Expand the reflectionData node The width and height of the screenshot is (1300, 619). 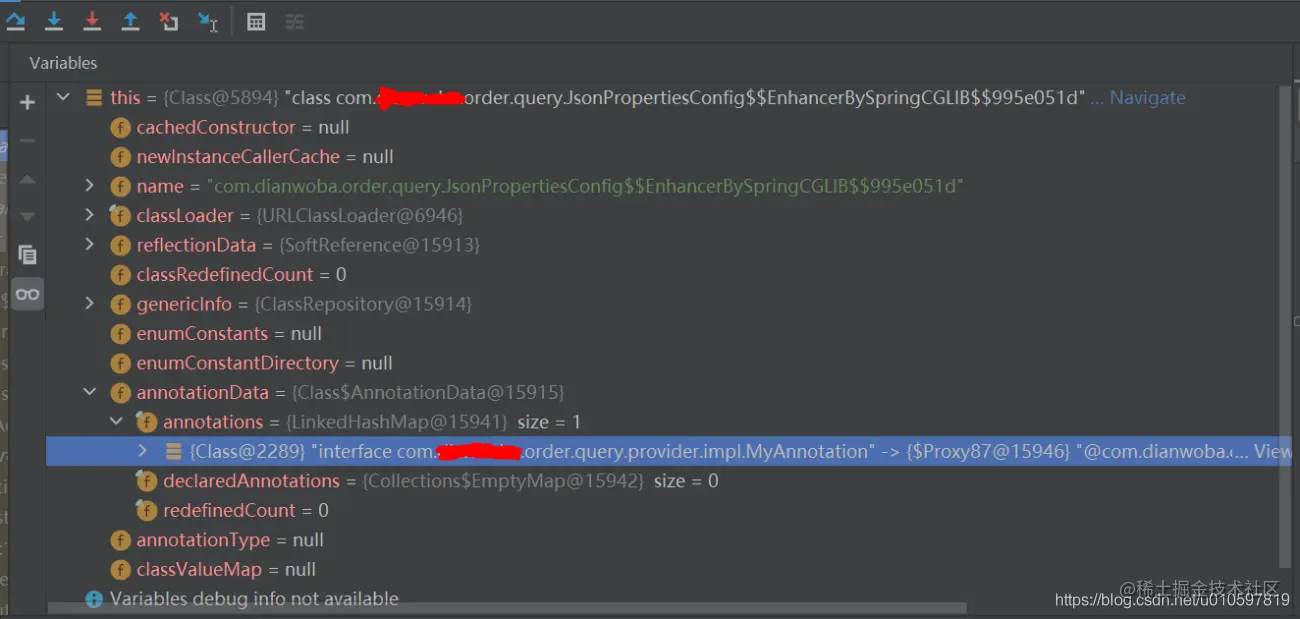tap(90, 245)
